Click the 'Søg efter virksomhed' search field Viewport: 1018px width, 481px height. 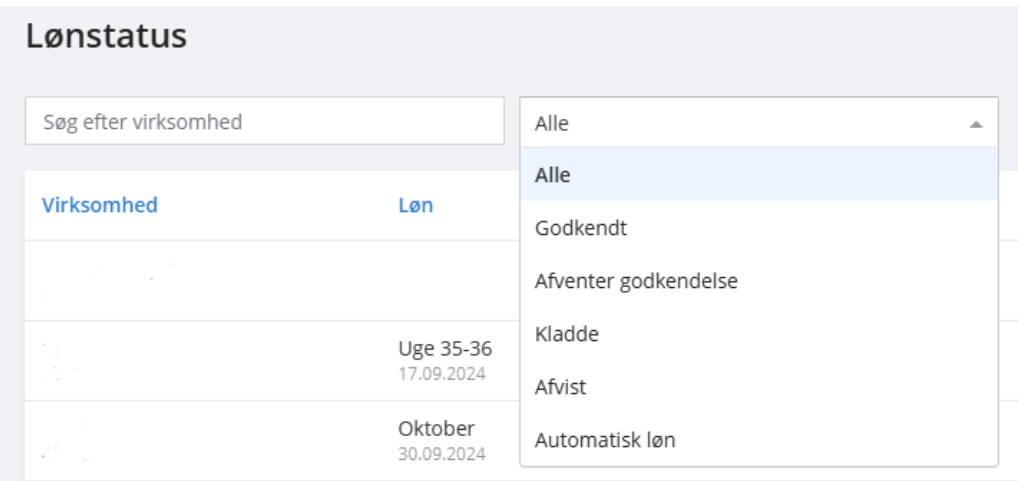(x=264, y=121)
